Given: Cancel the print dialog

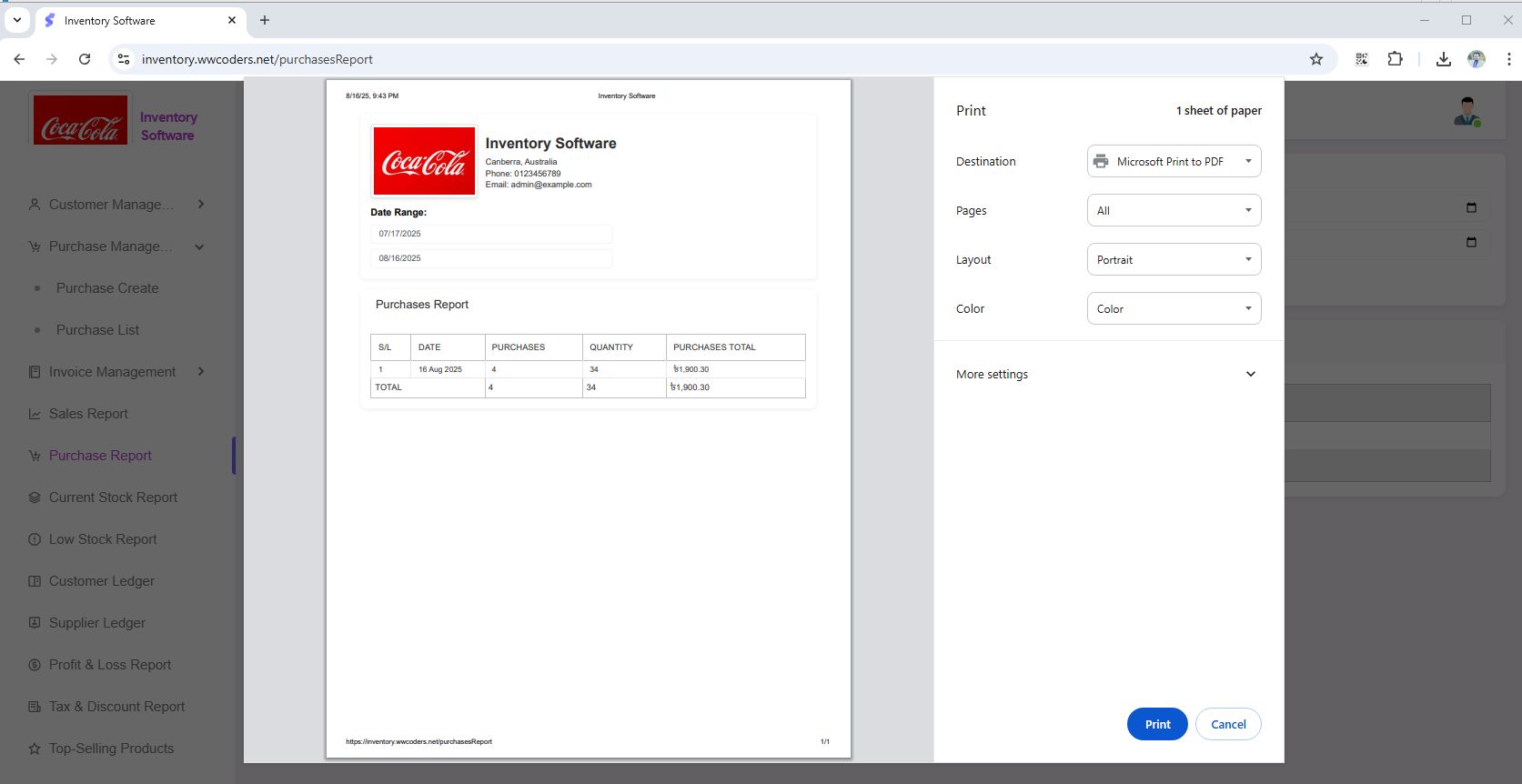Looking at the screenshot, I should [1227, 724].
